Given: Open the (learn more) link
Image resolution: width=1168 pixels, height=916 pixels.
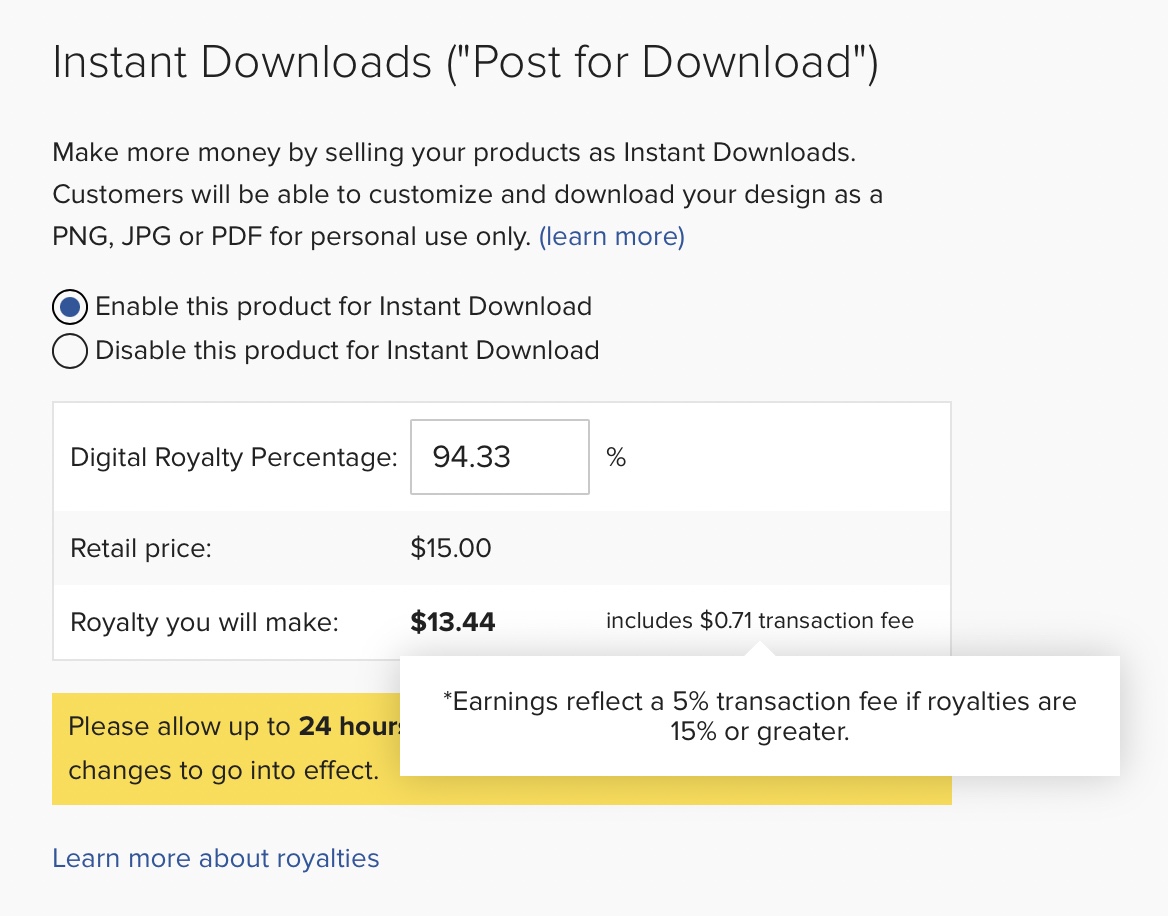Looking at the screenshot, I should (612, 236).
